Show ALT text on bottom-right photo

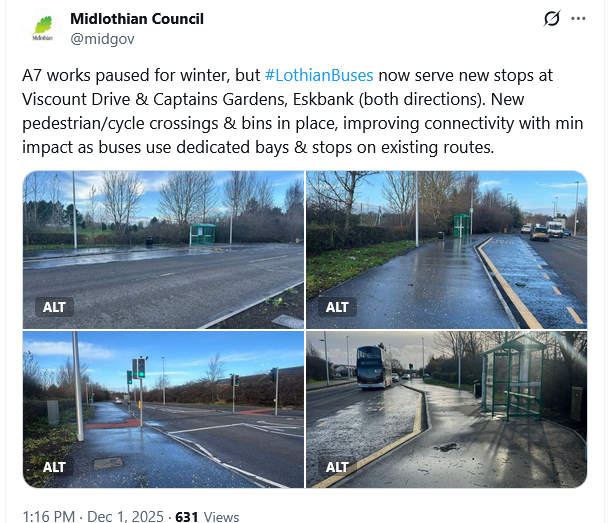(x=337, y=467)
